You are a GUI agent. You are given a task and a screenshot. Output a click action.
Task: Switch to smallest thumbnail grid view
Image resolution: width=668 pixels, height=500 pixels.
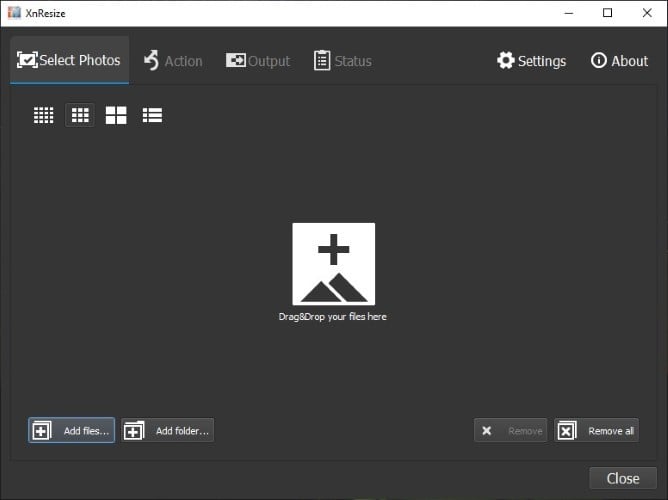click(43, 115)
